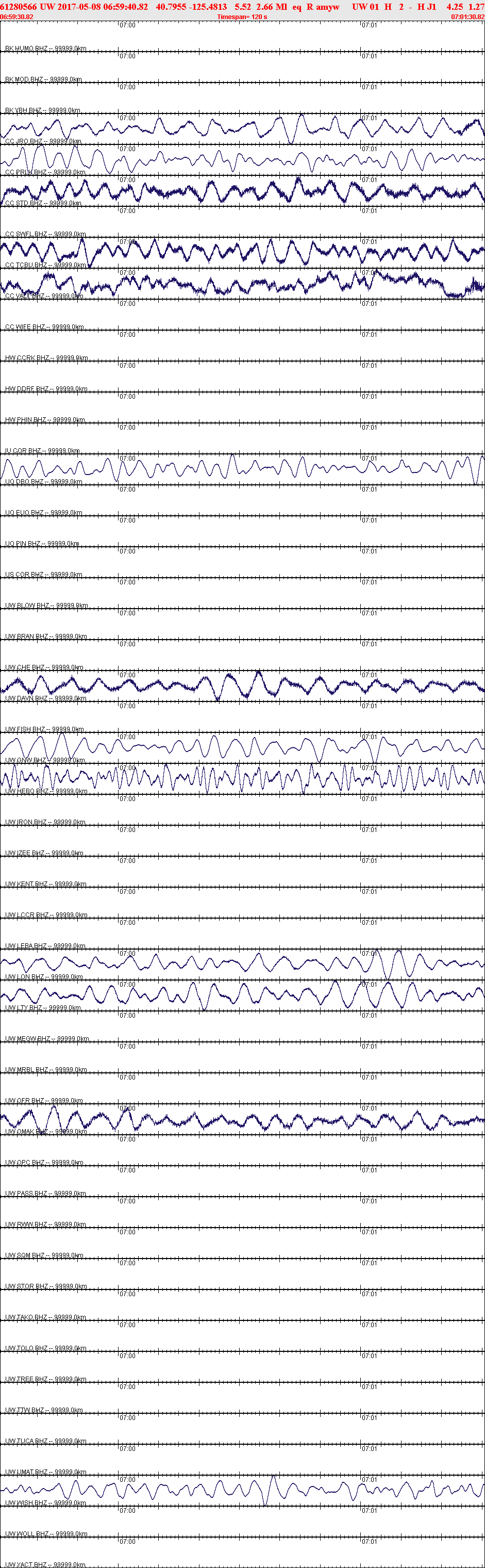Click the UW UMAT BHZ station label
The width and height of the screenshot is (485, 1568).
point(46,1473)
